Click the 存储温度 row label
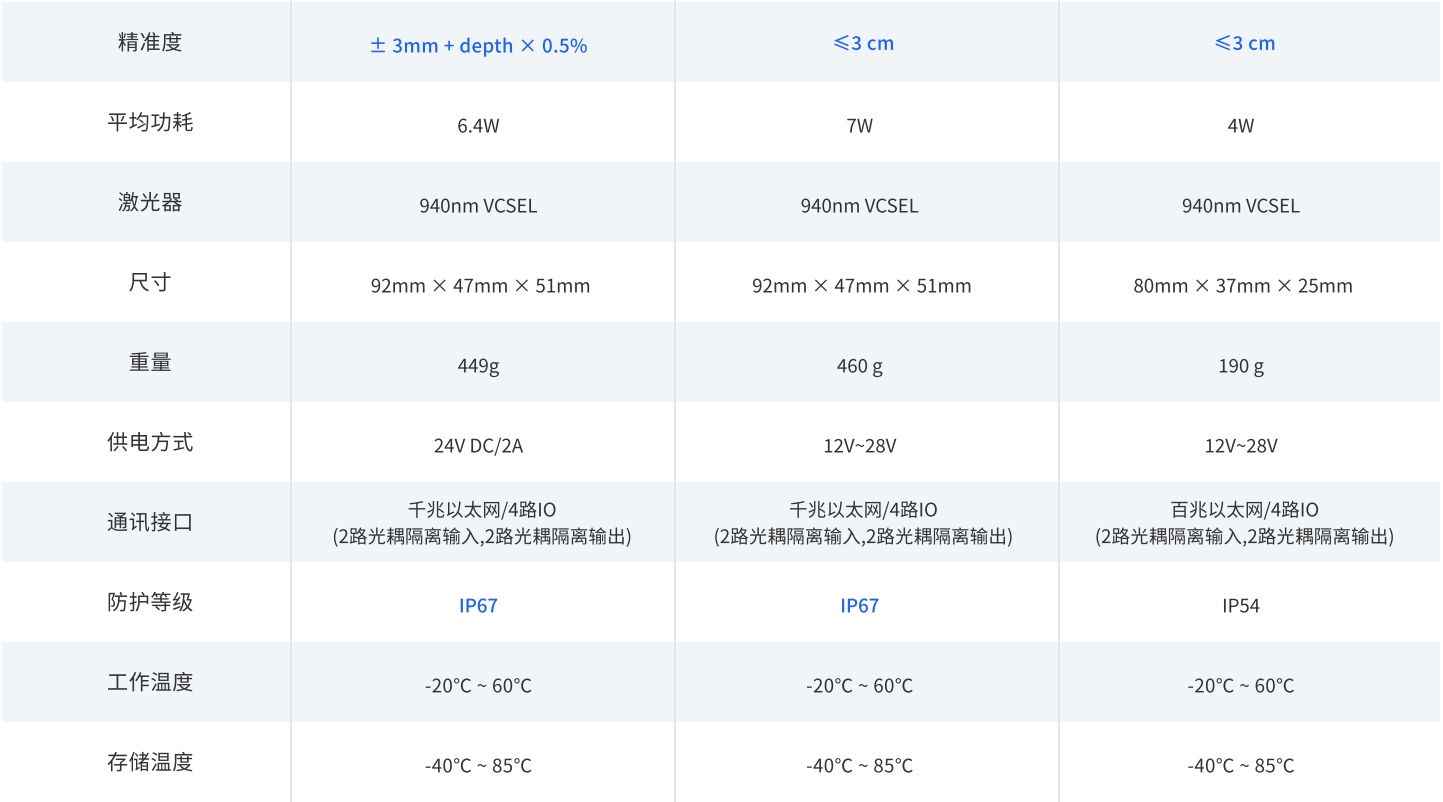 coord(150,763)
